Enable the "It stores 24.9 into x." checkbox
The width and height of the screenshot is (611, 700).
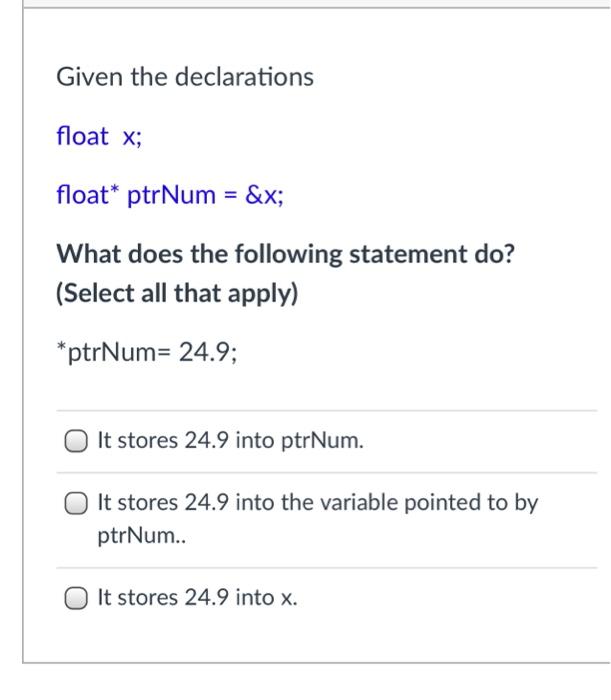tap(76, 598)
